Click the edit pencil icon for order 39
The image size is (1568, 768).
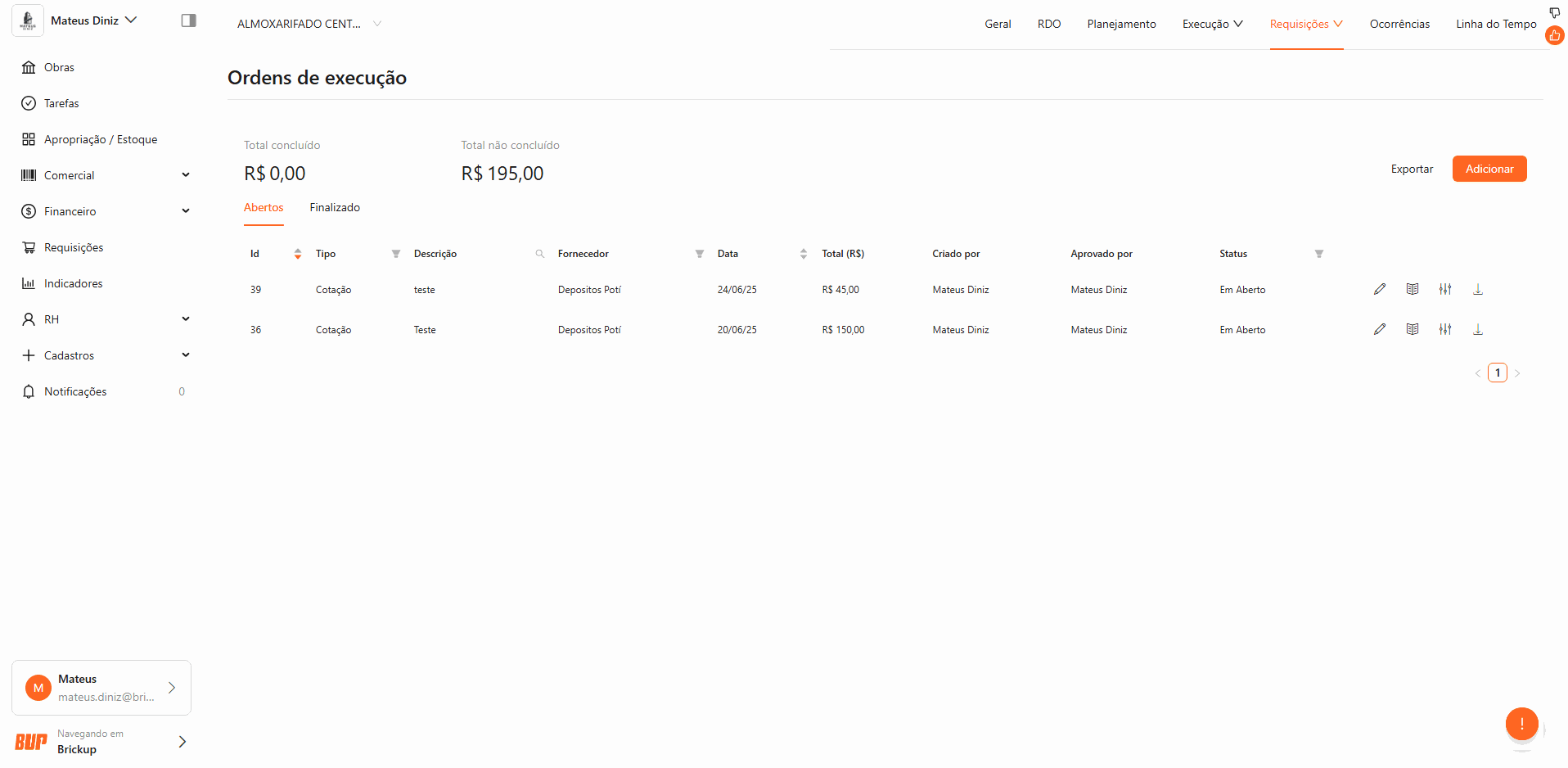click(1379, 289)
